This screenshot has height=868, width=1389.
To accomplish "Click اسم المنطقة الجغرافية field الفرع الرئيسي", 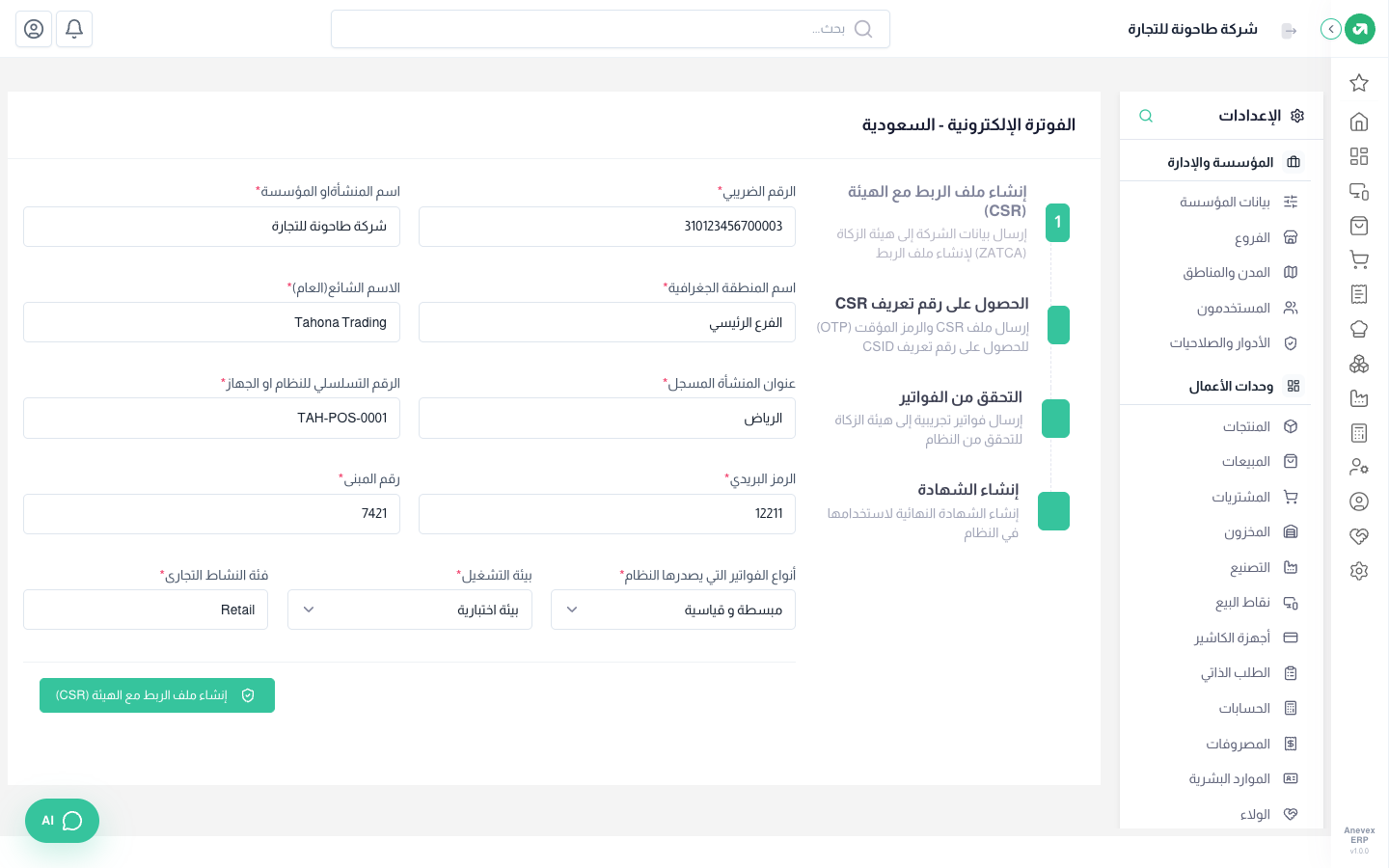I will coord(607,322).
